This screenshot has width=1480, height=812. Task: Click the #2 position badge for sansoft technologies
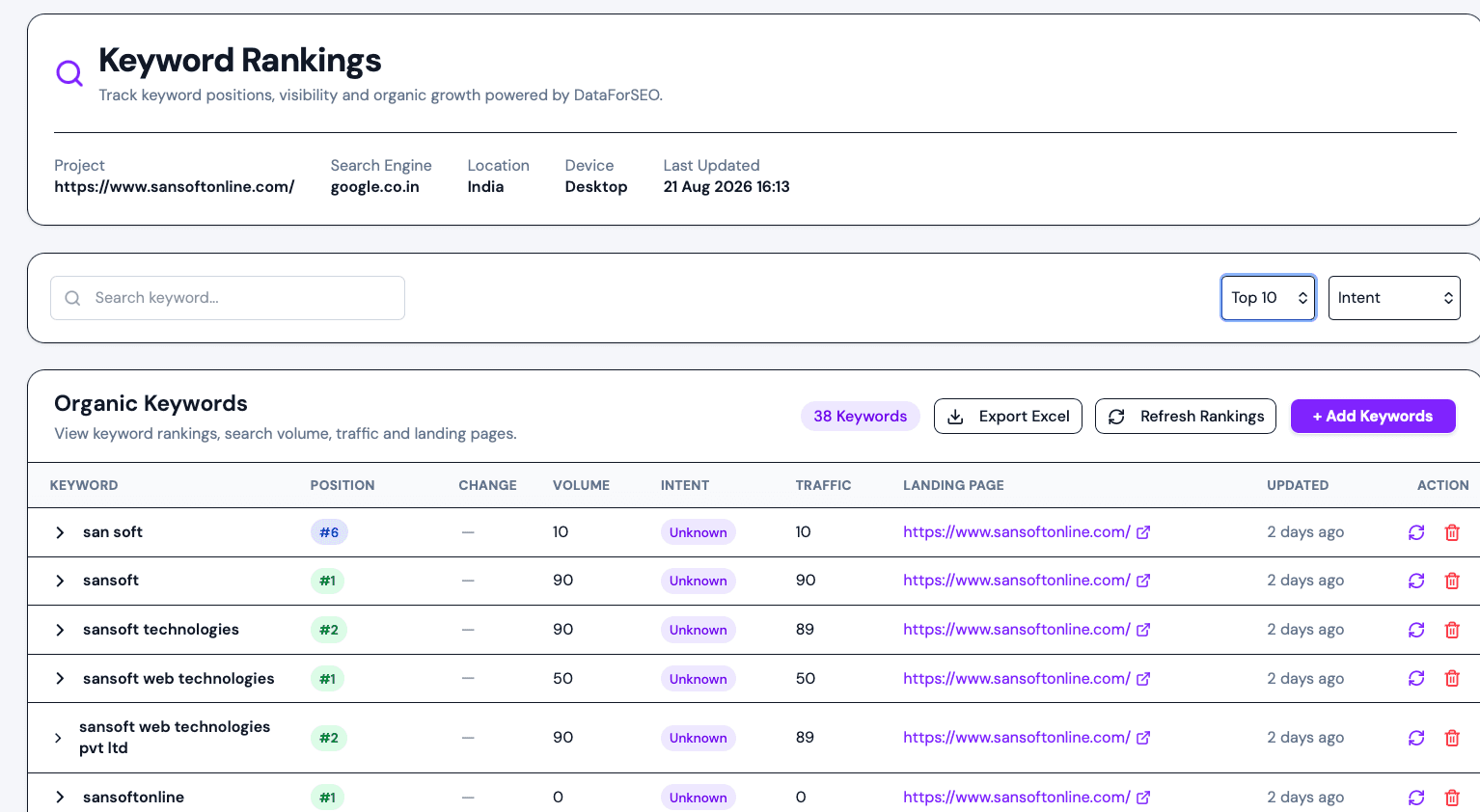point(329,630)
